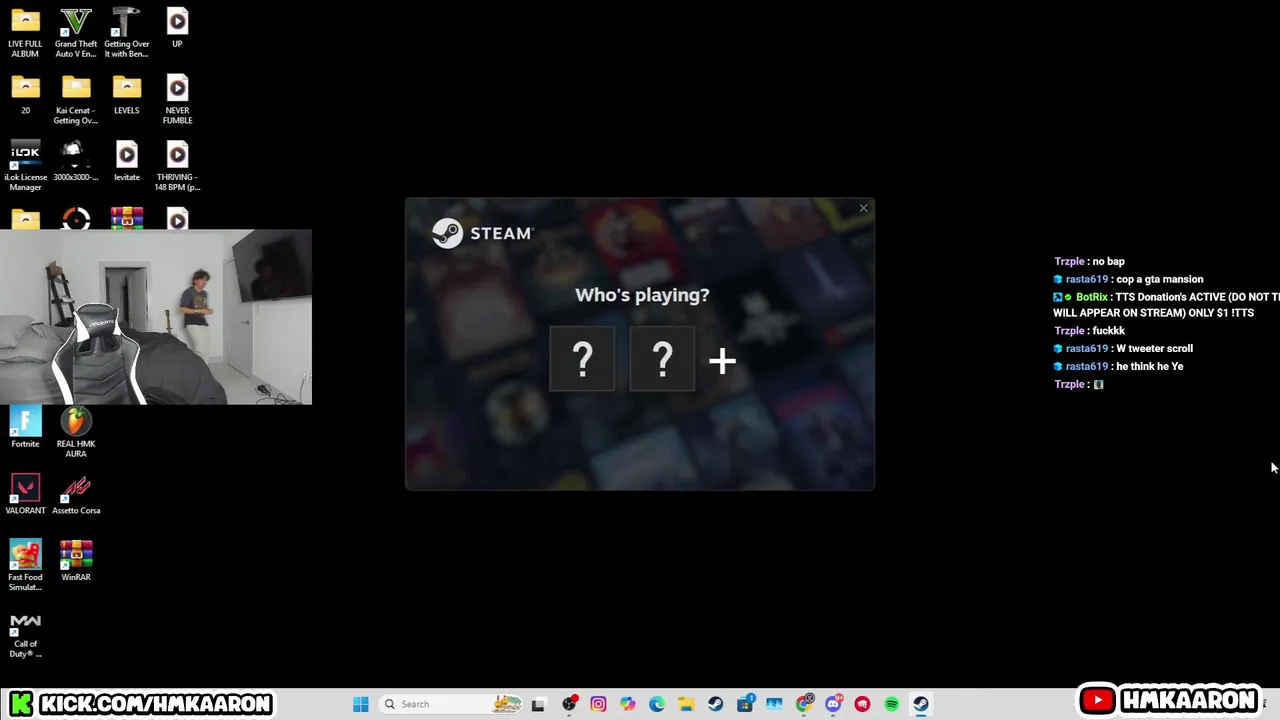The image size is (1280, 720).
Task: Open the active Steam icon beside Spotify
Action: tap(921, 704)
